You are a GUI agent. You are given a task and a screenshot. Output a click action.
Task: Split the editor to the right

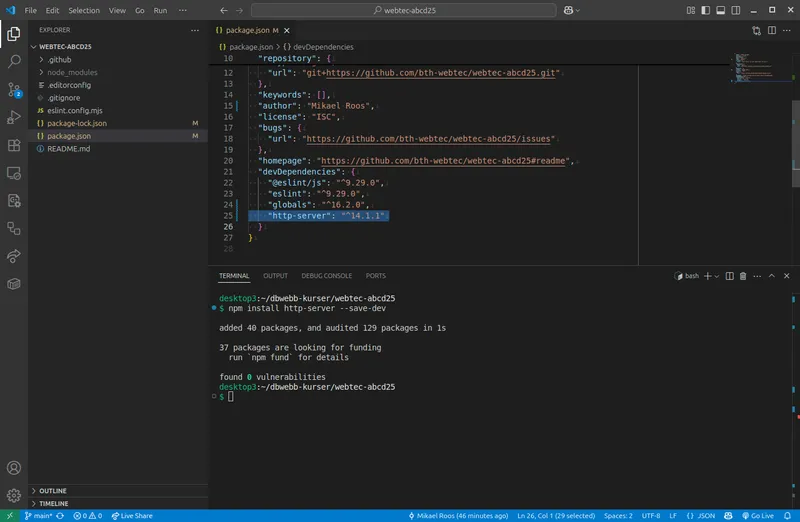(772, 31)
